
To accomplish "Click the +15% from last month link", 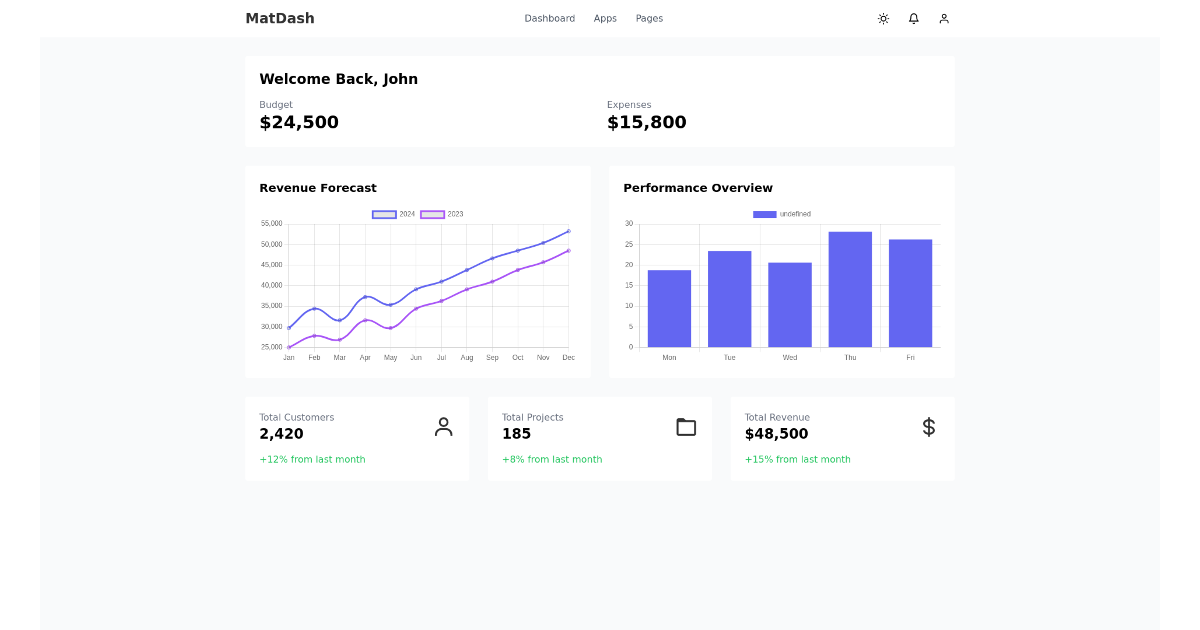I will pyautogui.click(x=797, y=459).
